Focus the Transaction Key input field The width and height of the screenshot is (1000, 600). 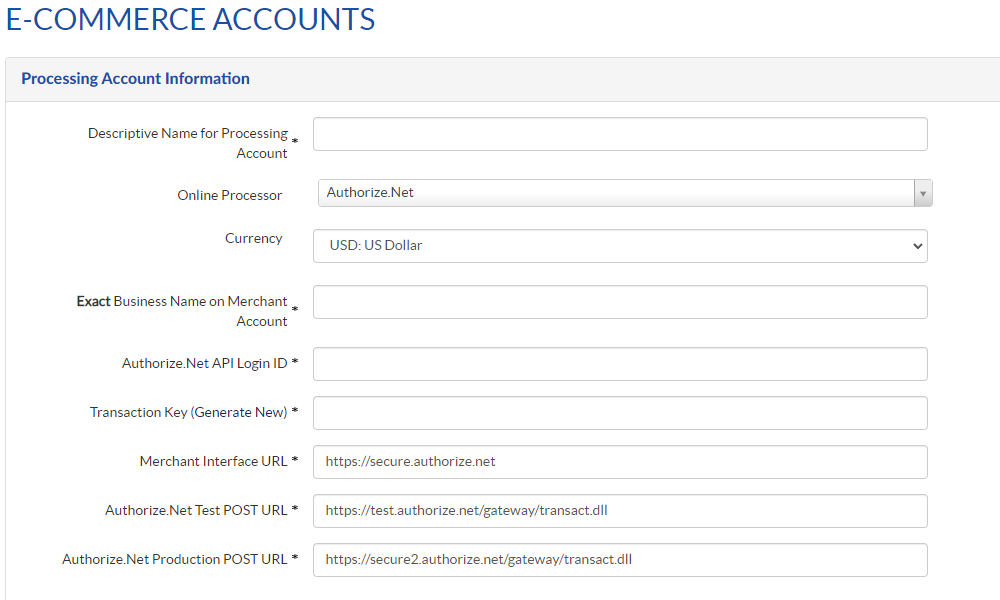(x=620, y=413)
